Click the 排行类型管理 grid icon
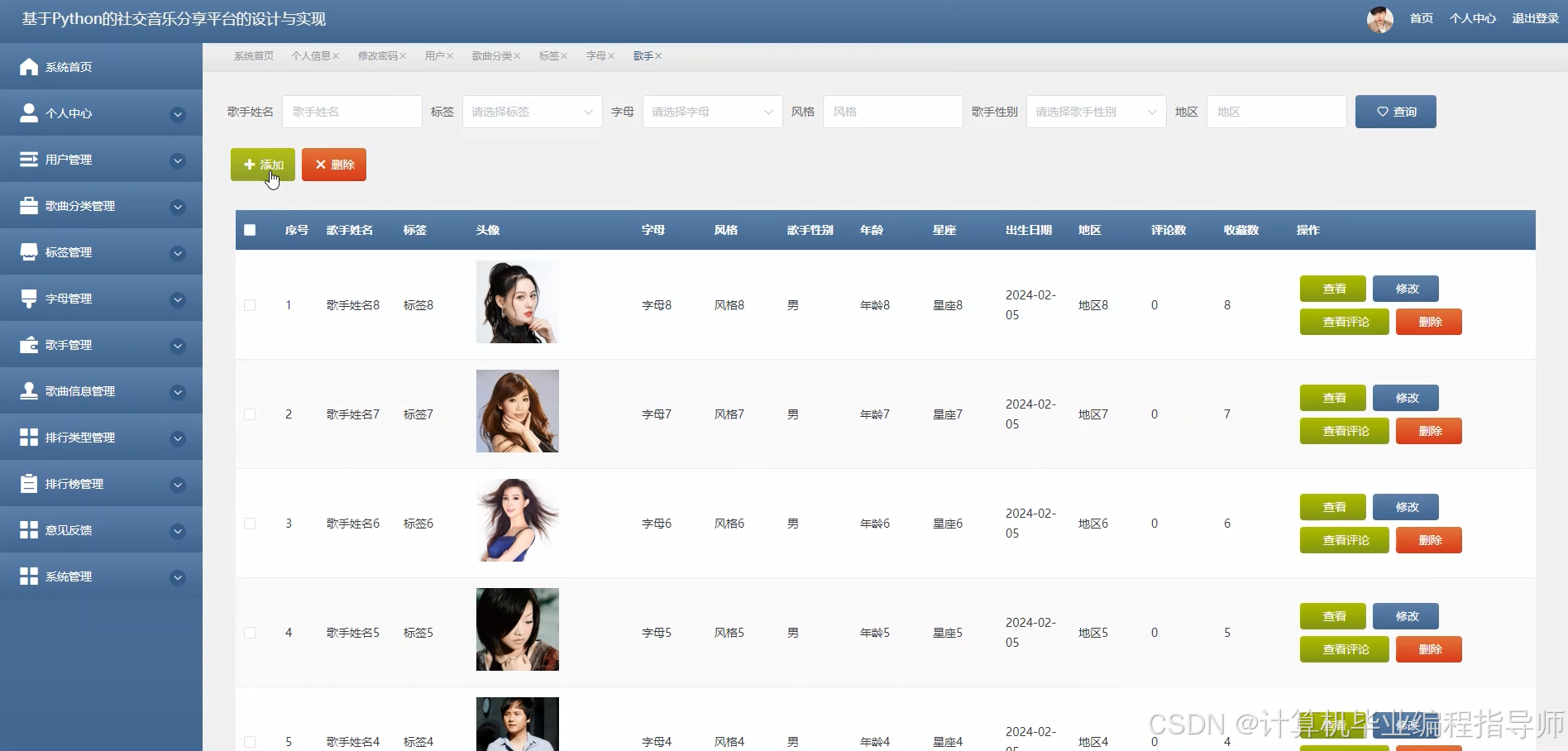The width and height of the screenshot is (1568, 751). point(29,438)
